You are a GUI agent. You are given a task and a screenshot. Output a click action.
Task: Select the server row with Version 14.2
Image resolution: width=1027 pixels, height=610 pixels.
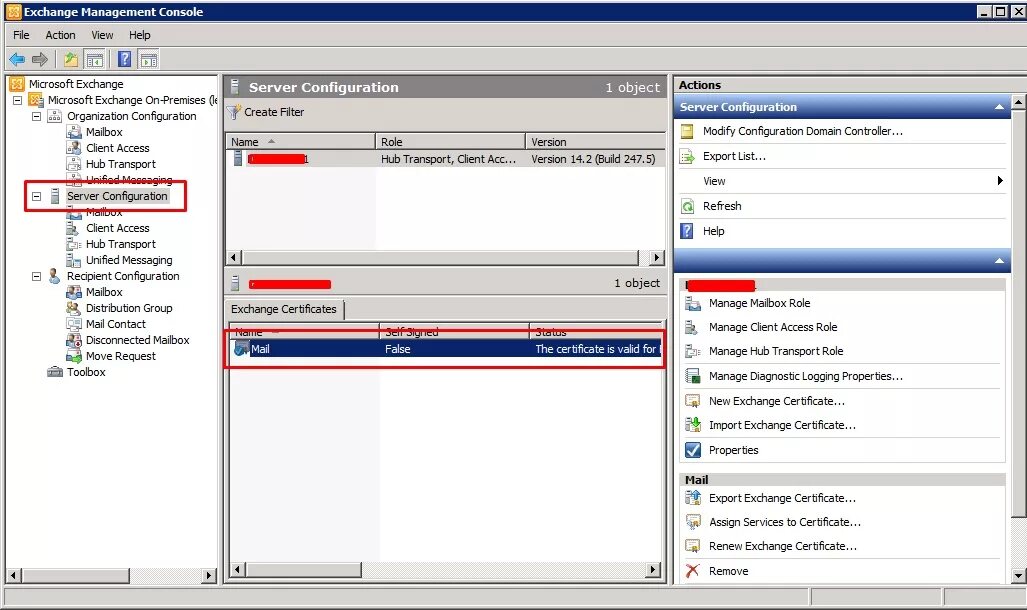[445, 159]
